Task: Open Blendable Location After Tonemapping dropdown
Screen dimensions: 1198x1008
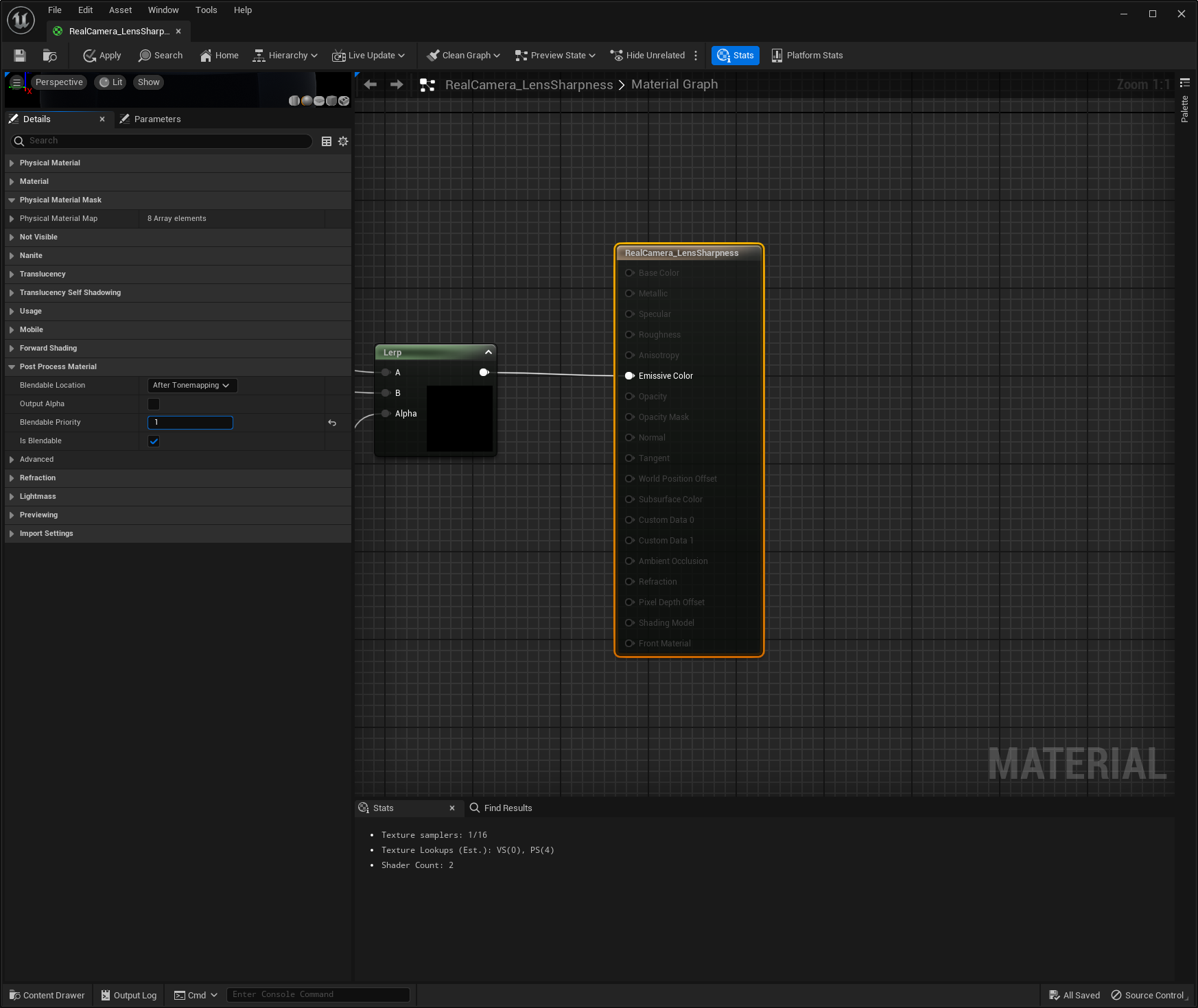Action: tap(192, 386)
